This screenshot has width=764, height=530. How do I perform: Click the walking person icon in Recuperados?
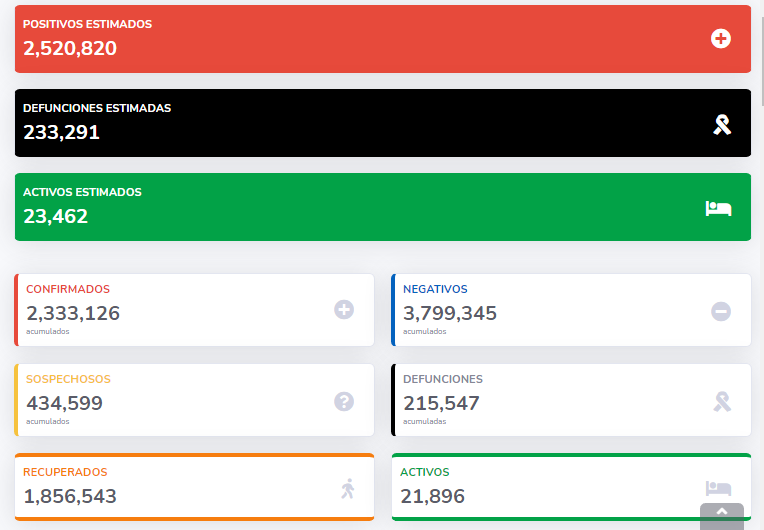pos(348,489)
